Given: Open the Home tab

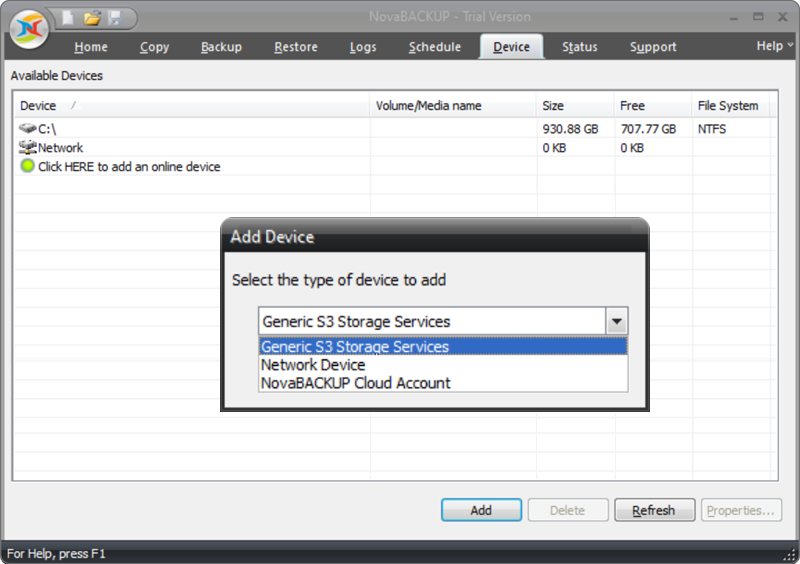Looking at the screenshot, I should (x=91, y=47).
